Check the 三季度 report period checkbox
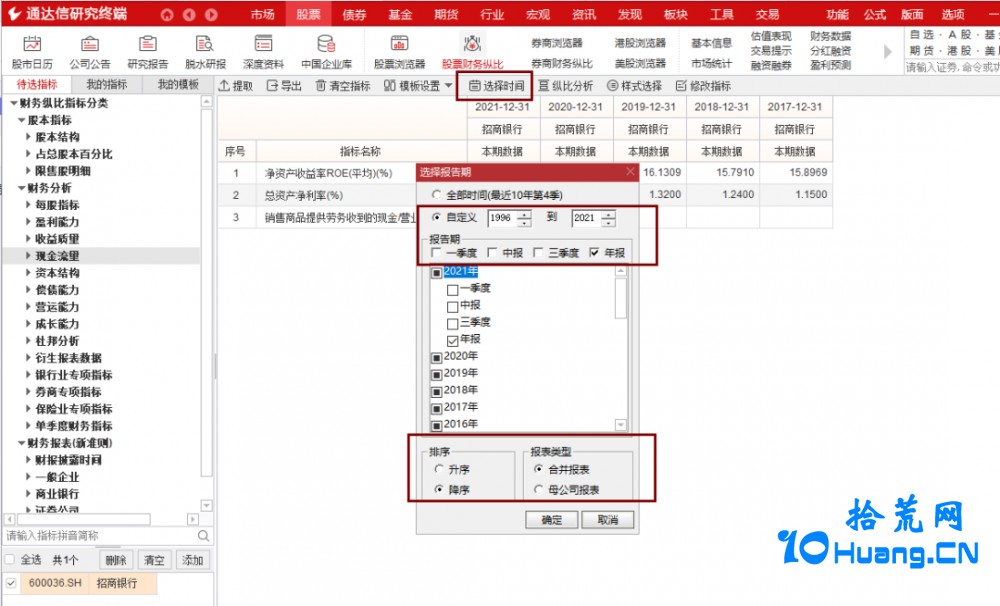The image size is (1000, 606). click(538, 253)
